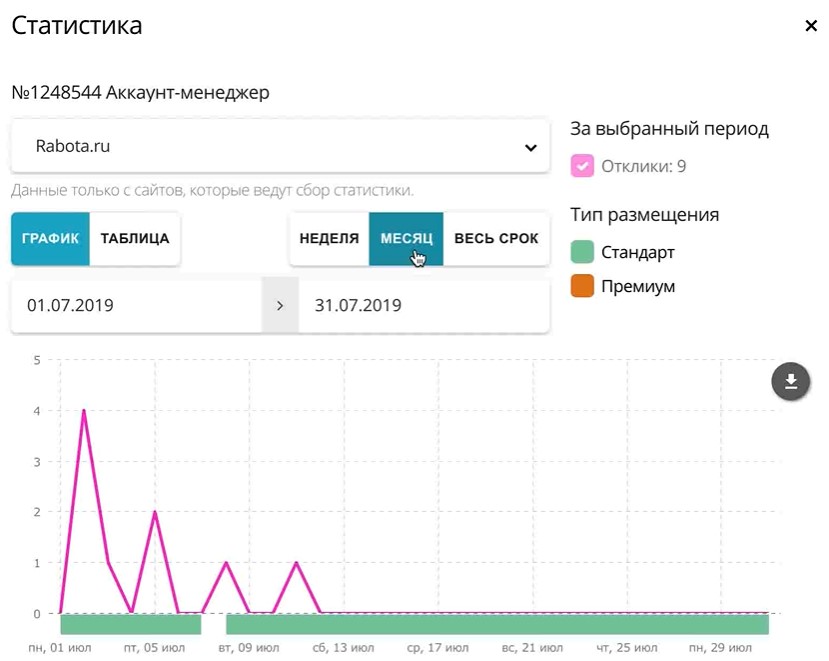Close the Статистика dialog with the X

point(810,25)
